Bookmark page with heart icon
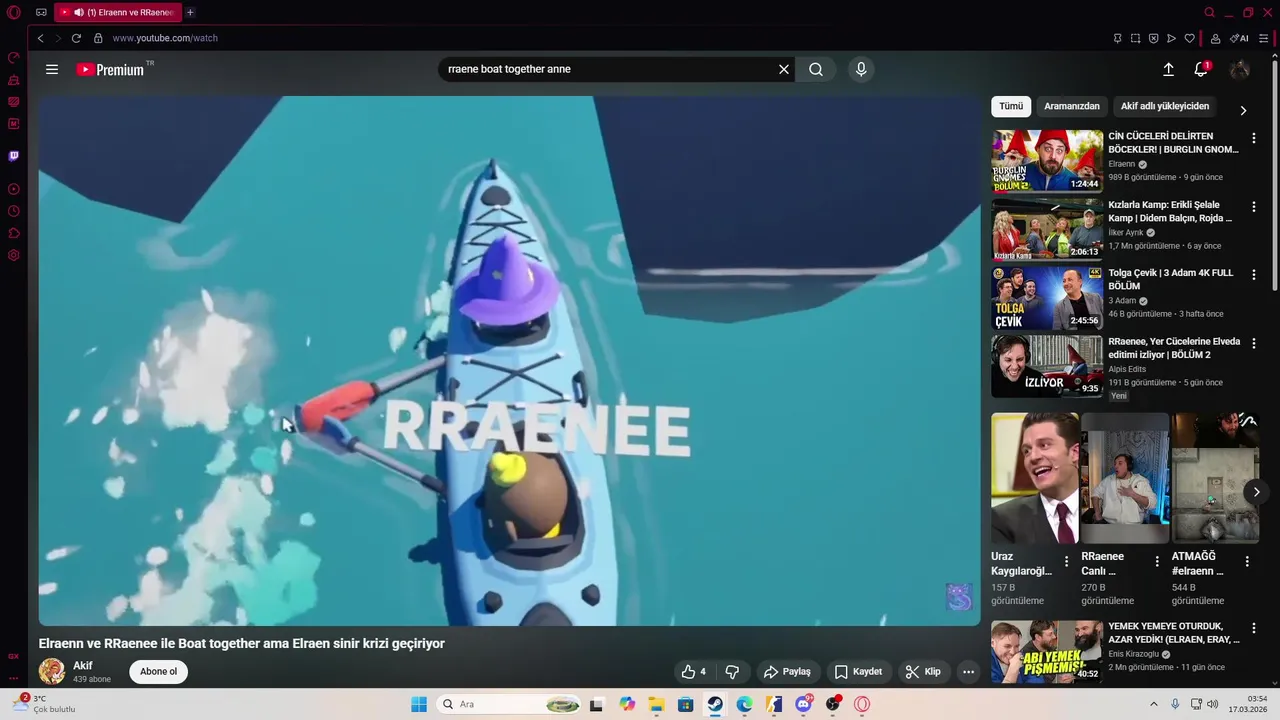Image resolution: width=1280 pixels, height=720 pixels. coord(1189,38)
